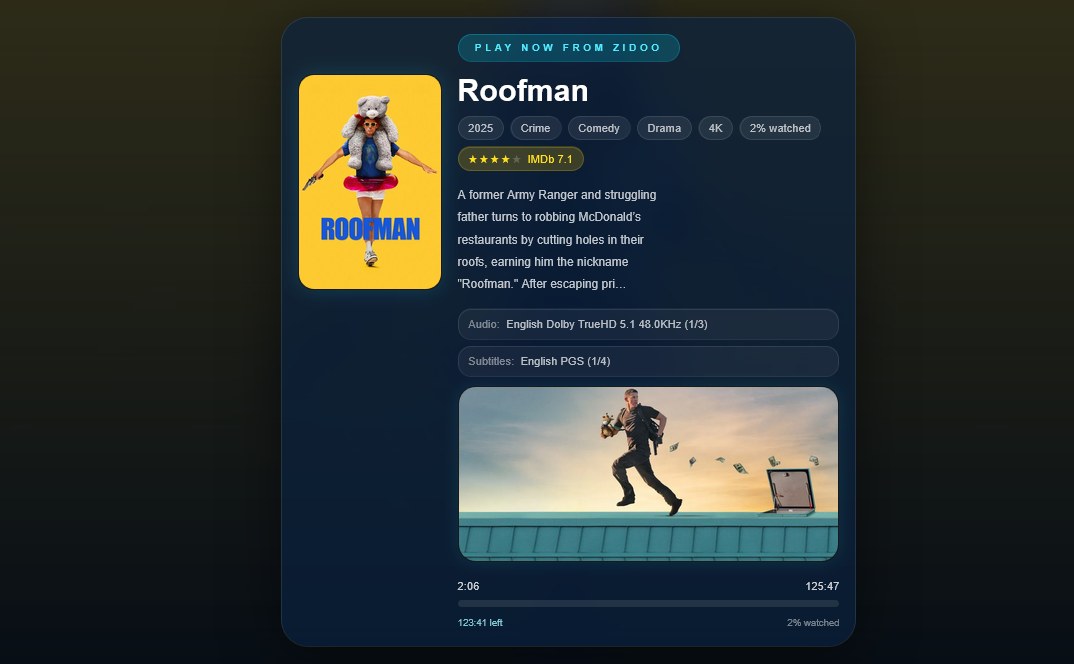Click the playback progress bar
Image resolution: width=1074 pixels, height=664 pixels.
[648, 604]
